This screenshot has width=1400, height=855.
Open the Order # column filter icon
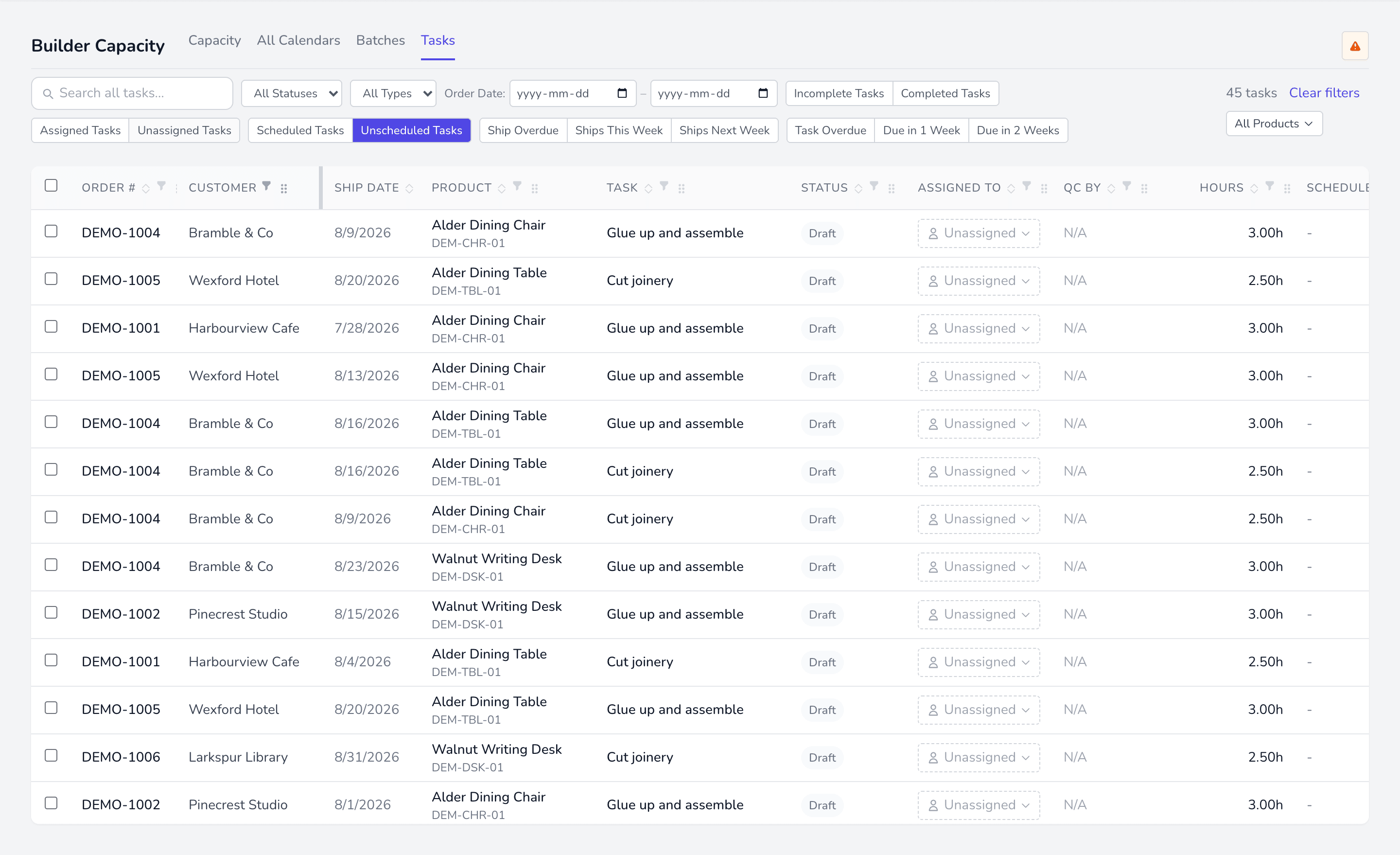(x=161, y=186)
